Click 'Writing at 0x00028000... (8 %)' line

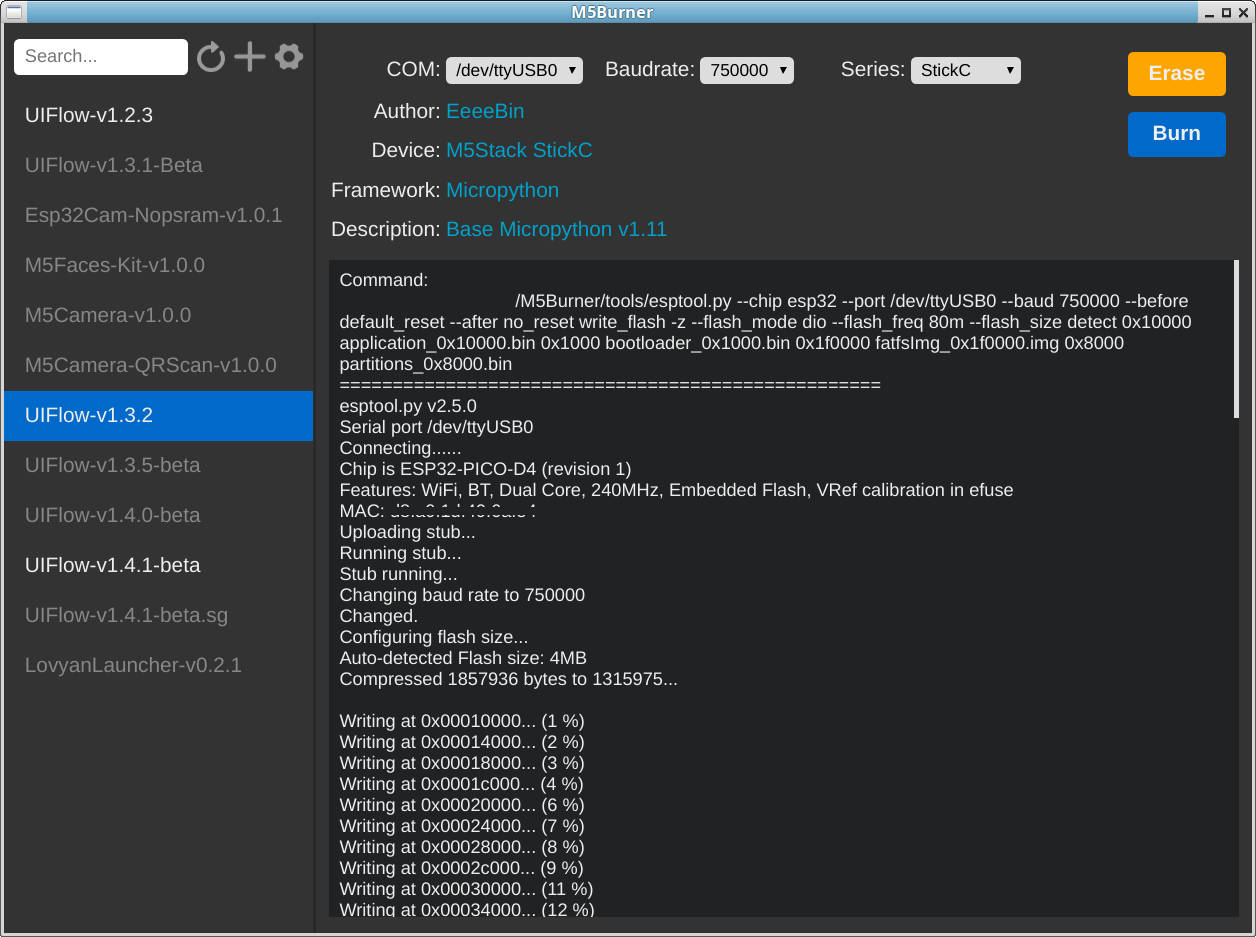pyautogui.click(x=462, y=847)
